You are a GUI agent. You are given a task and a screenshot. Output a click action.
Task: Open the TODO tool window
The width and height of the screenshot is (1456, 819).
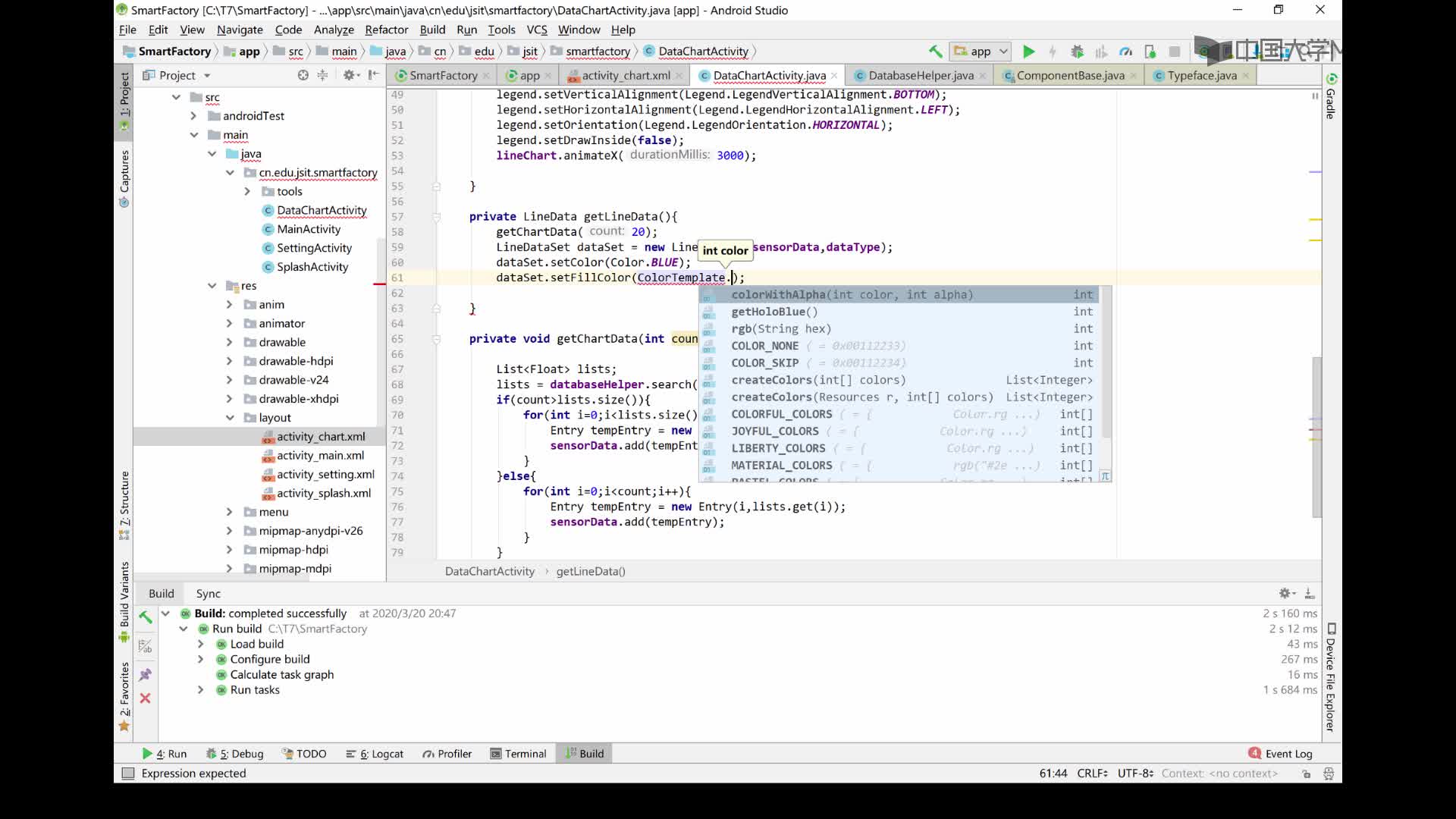(303, 754)
